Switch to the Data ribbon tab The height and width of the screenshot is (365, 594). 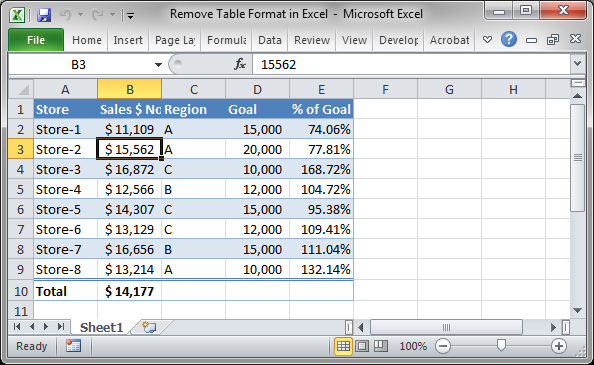(270, 40)
